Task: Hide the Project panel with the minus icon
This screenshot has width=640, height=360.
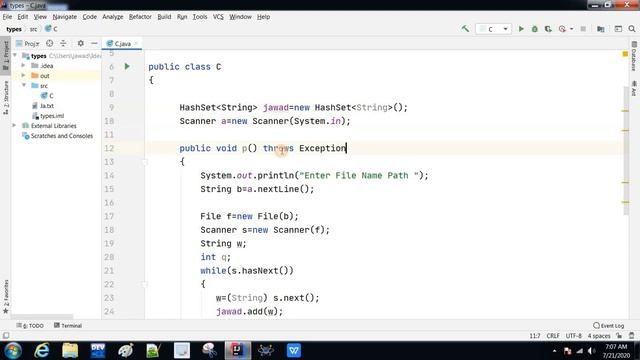Action: pos(94,43)
